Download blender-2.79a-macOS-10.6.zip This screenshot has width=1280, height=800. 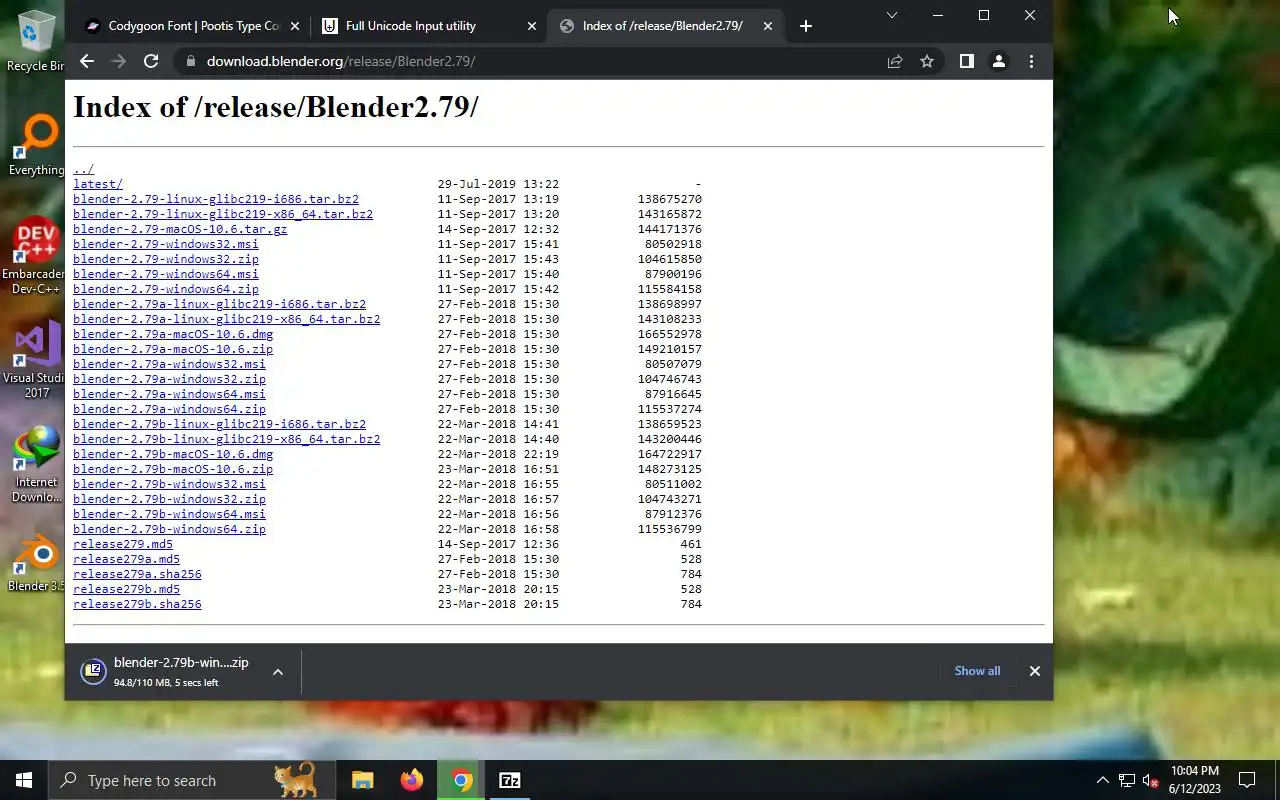(x=173, y=349)
